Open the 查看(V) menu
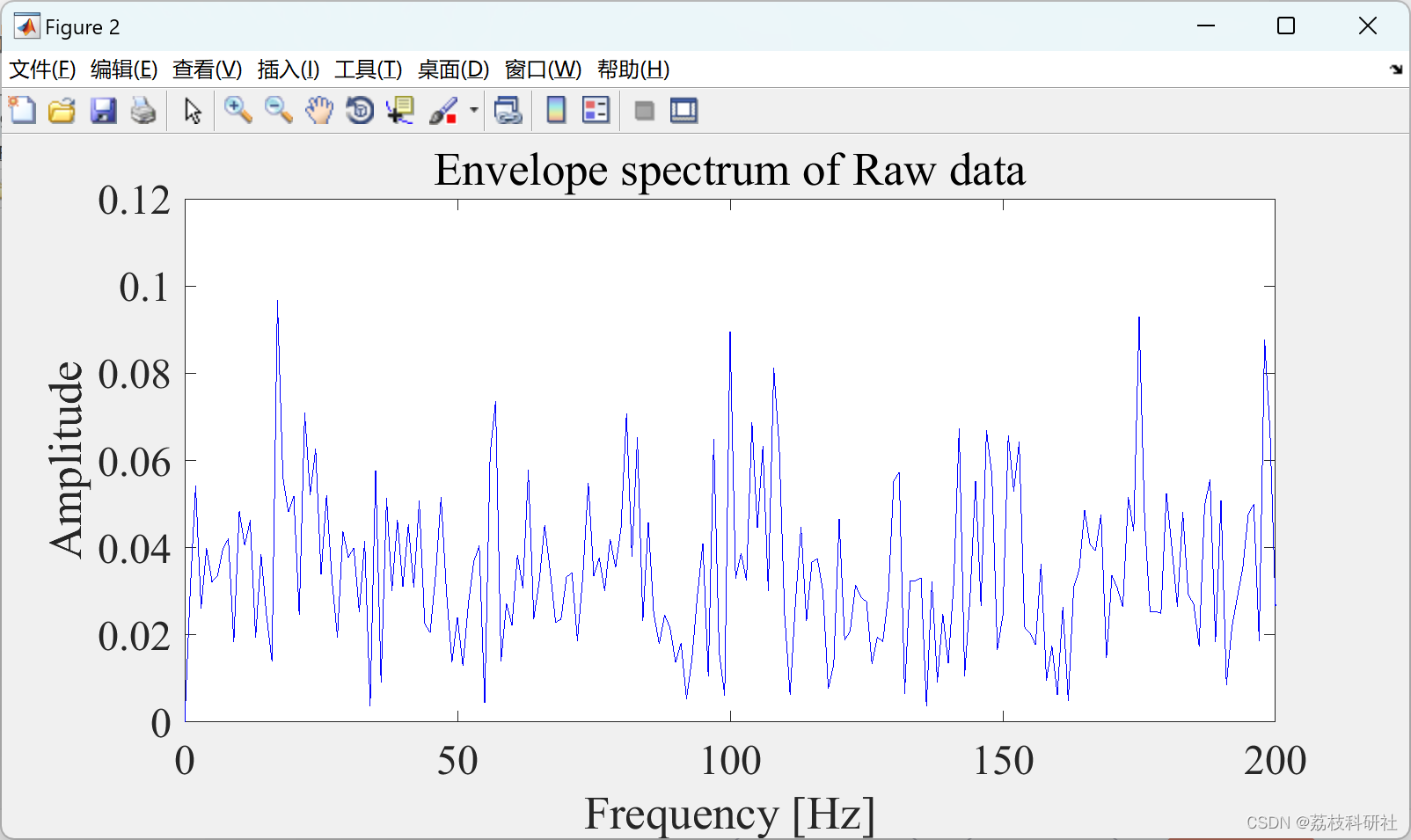The width and height of the screenshot is (1411, 840). tap(208, 69)
